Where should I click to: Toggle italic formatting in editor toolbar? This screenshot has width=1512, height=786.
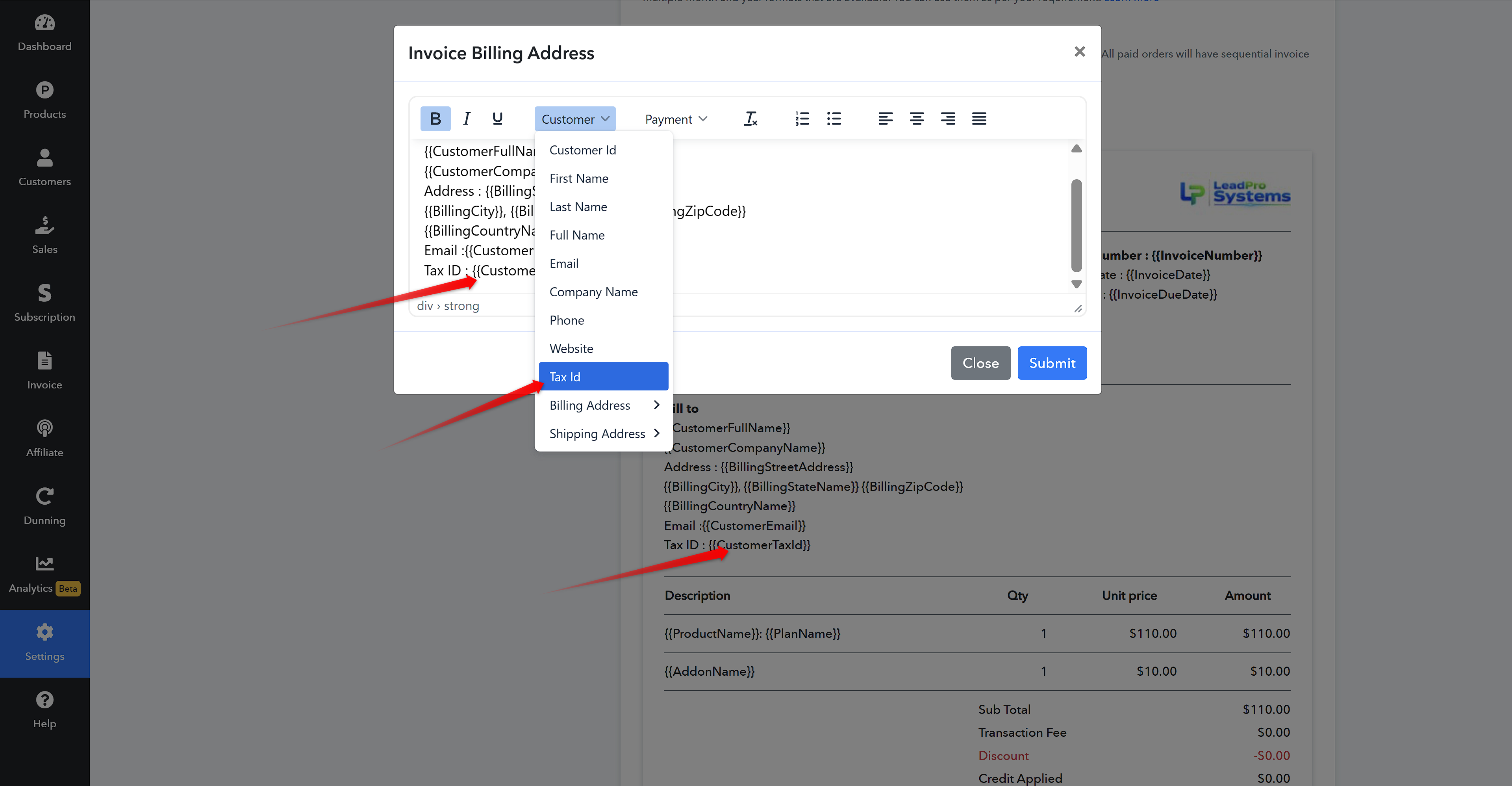[466, 119]
